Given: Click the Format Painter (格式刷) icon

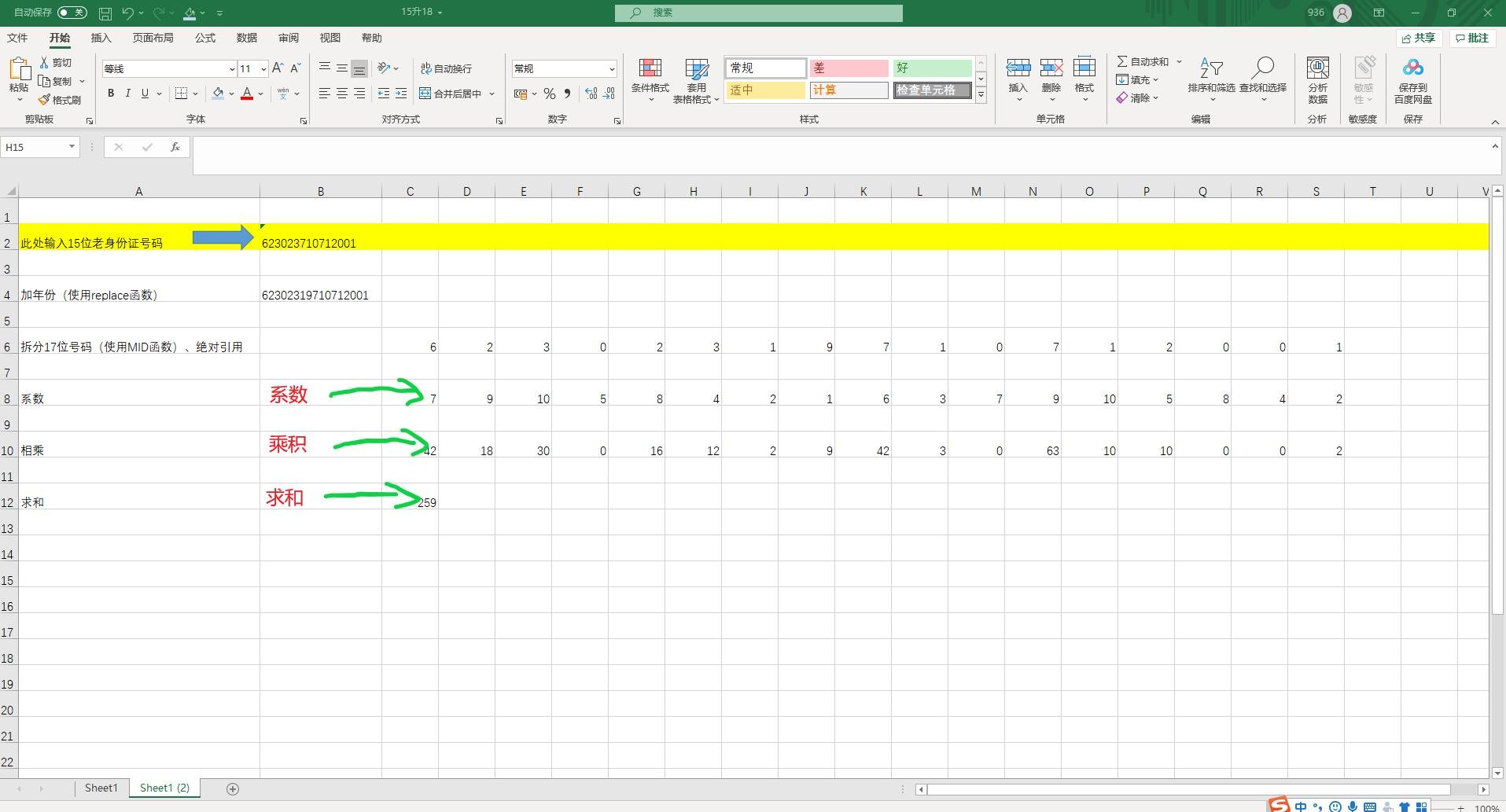Looking at the screenshot, I should 45,100.
